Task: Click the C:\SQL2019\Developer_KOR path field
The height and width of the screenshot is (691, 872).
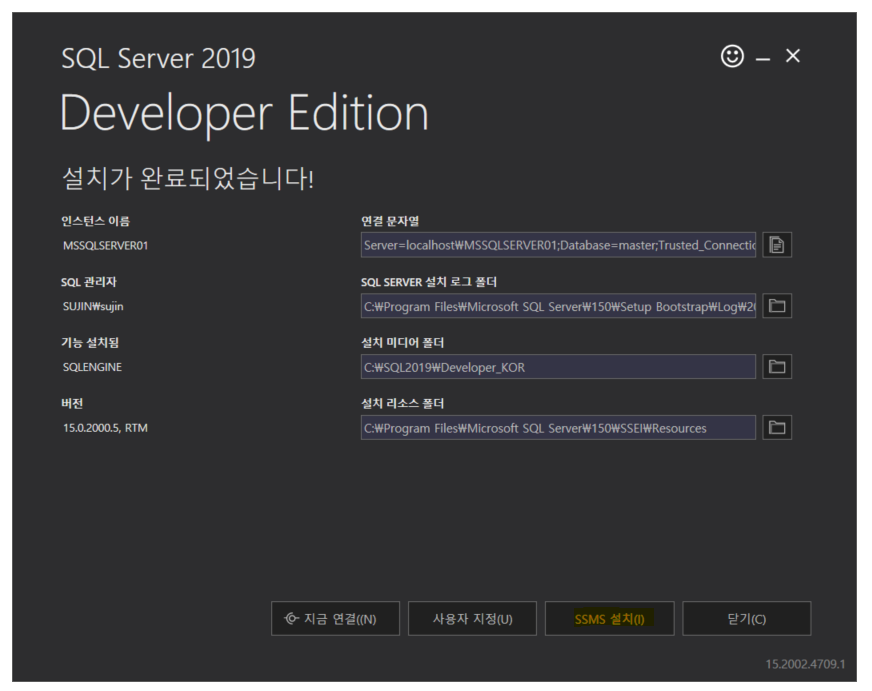Action: tap(558, 366)
